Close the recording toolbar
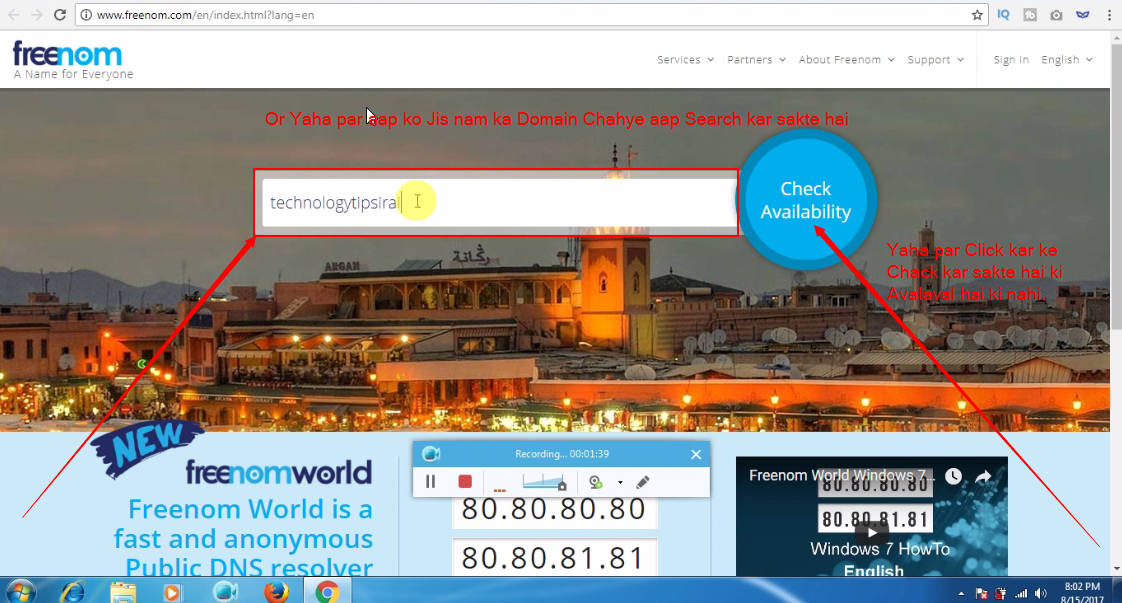This screenshot has width=1122, height=603. point(696,454)
